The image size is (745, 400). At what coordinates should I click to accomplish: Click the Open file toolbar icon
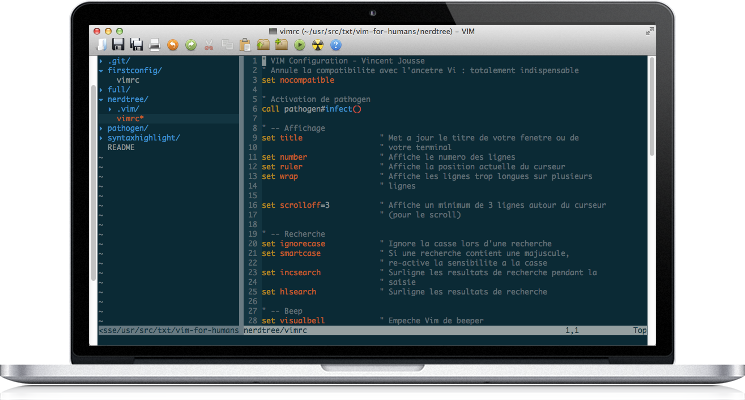[x=102, y=45]
